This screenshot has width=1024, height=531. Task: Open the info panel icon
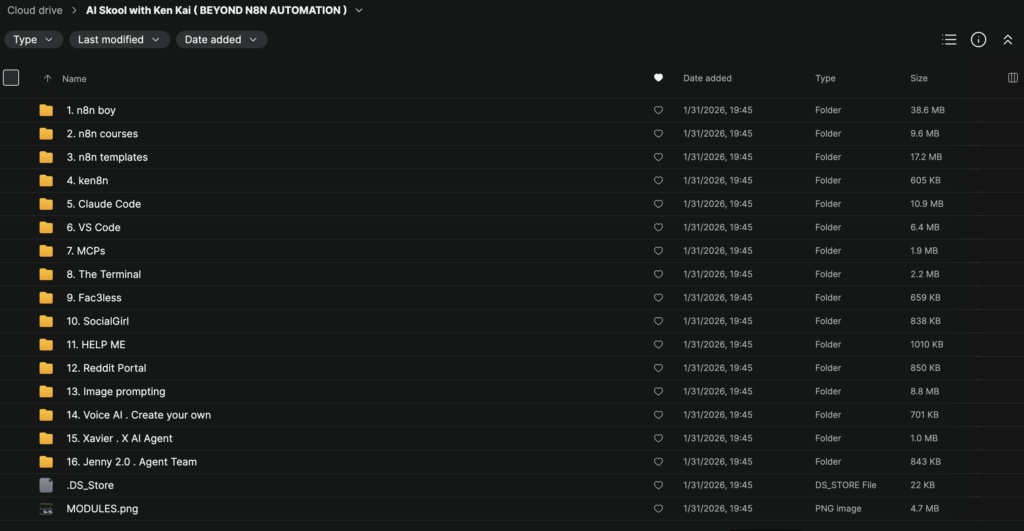point(979,40)
